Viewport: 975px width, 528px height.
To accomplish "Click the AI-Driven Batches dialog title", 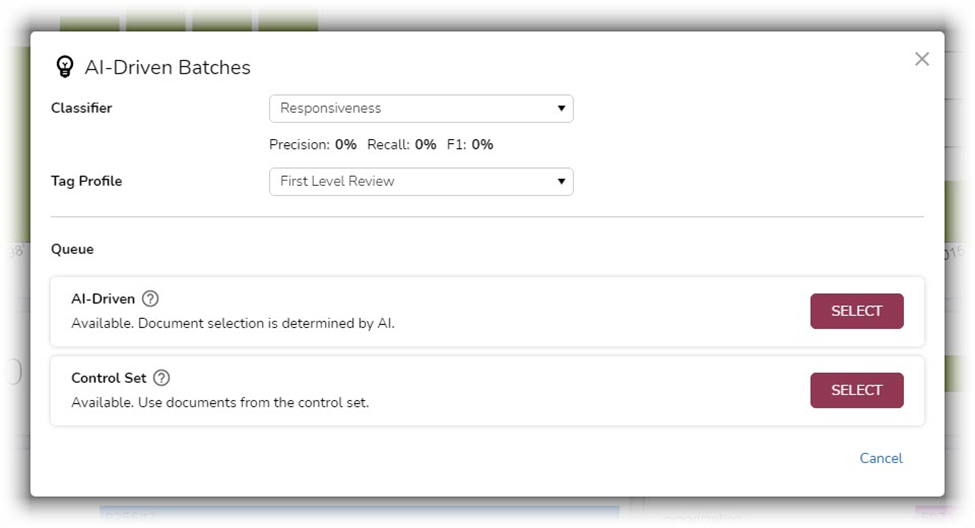I will (x=167, y=67).
